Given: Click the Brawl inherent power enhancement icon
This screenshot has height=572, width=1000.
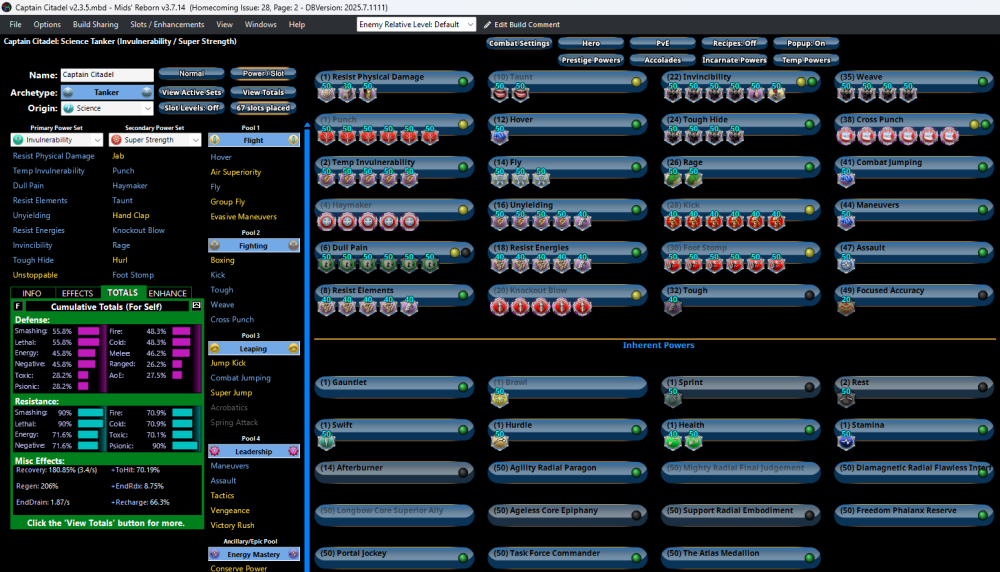Looking at the screenshot, I should 500,399.
